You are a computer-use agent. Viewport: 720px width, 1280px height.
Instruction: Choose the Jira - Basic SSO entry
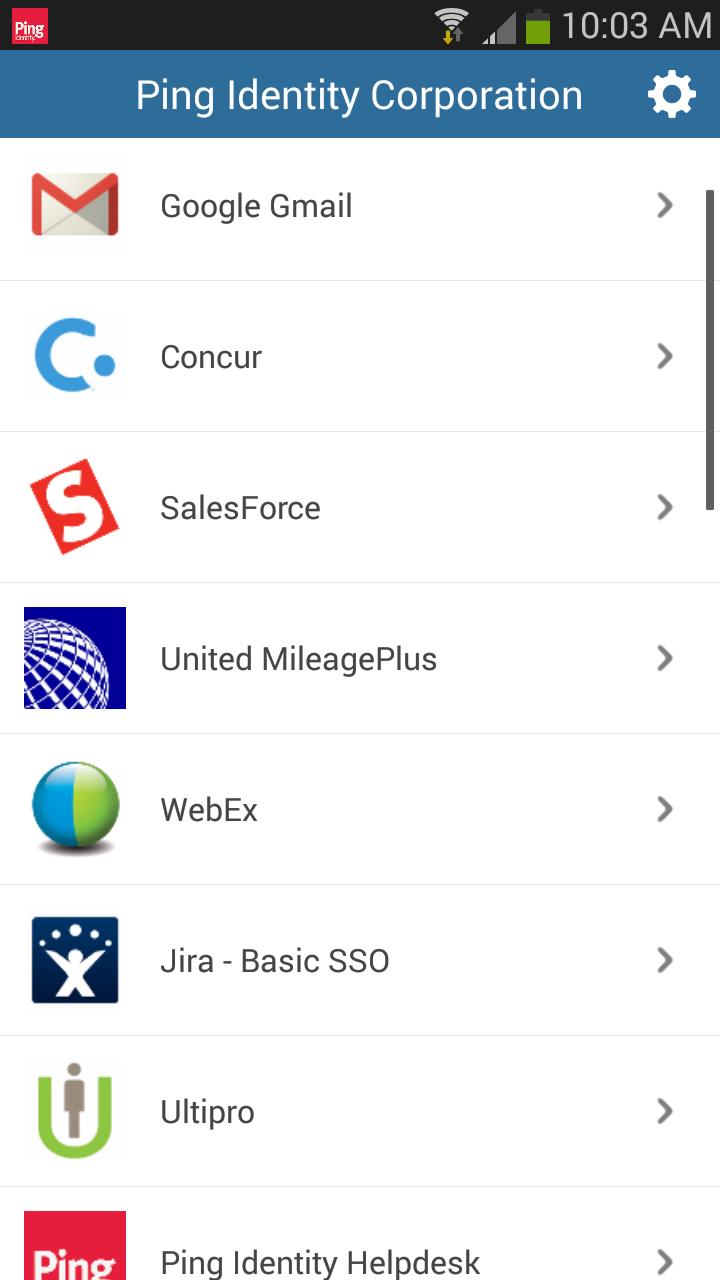point(360,960)
